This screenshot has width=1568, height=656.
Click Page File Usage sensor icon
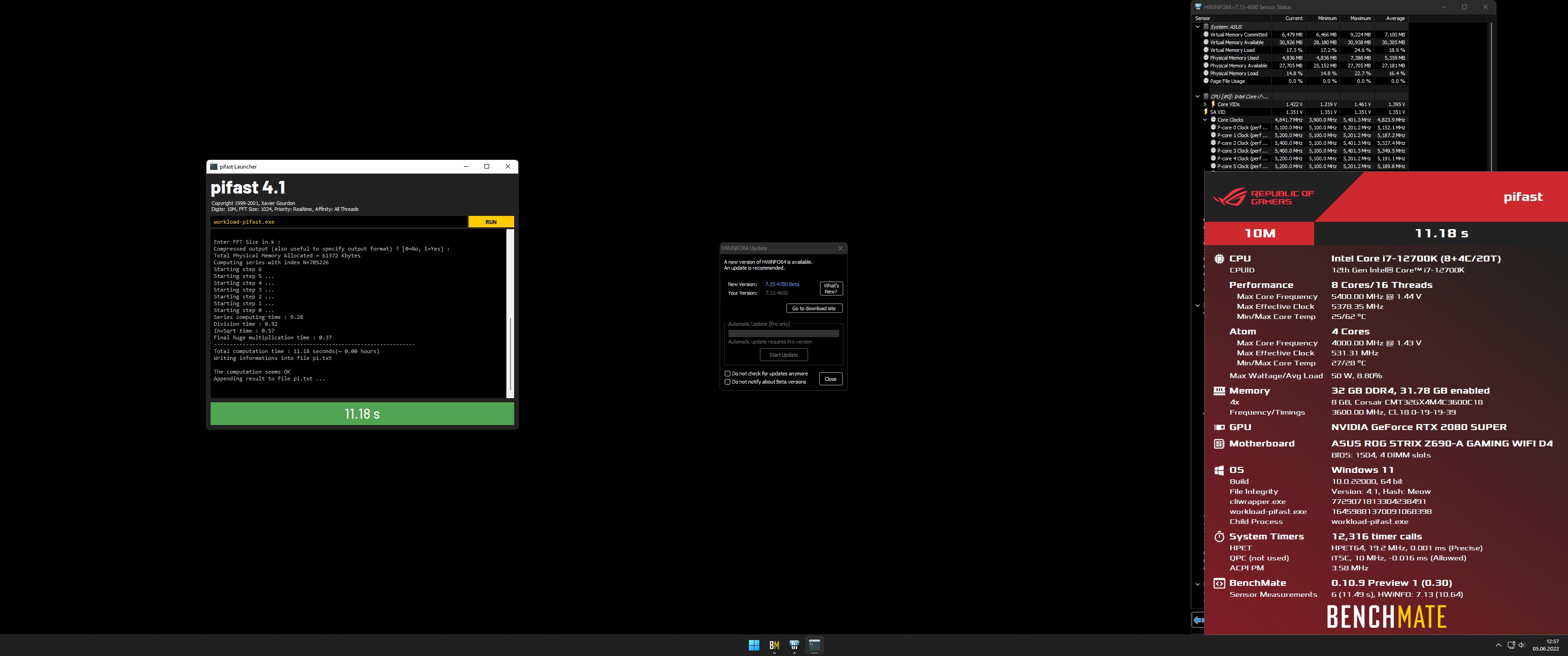(1206, 81)
